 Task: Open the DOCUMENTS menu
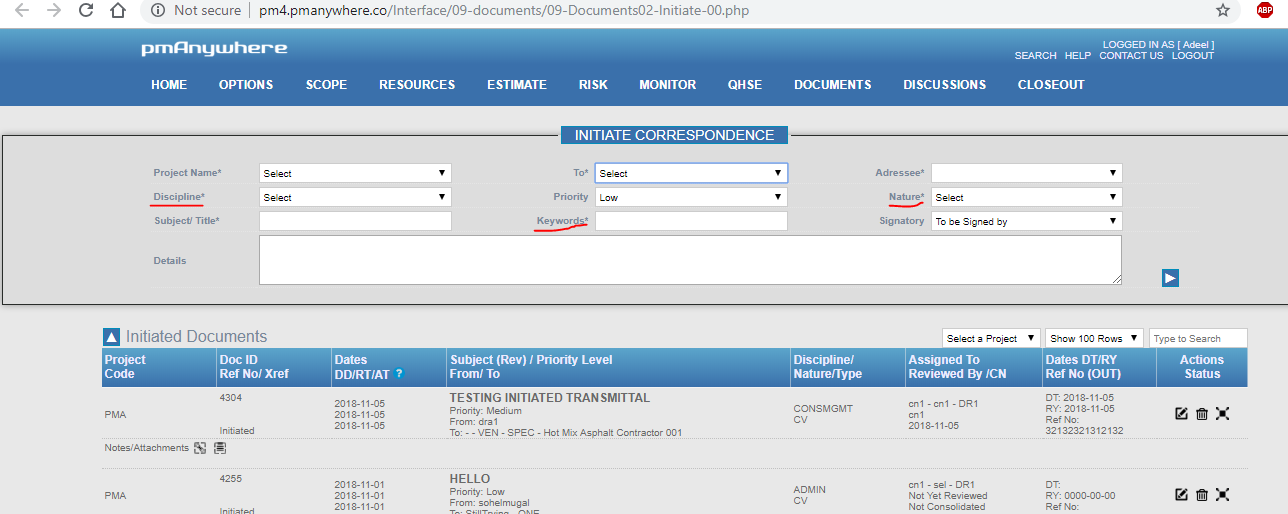(x=832, y=85)
